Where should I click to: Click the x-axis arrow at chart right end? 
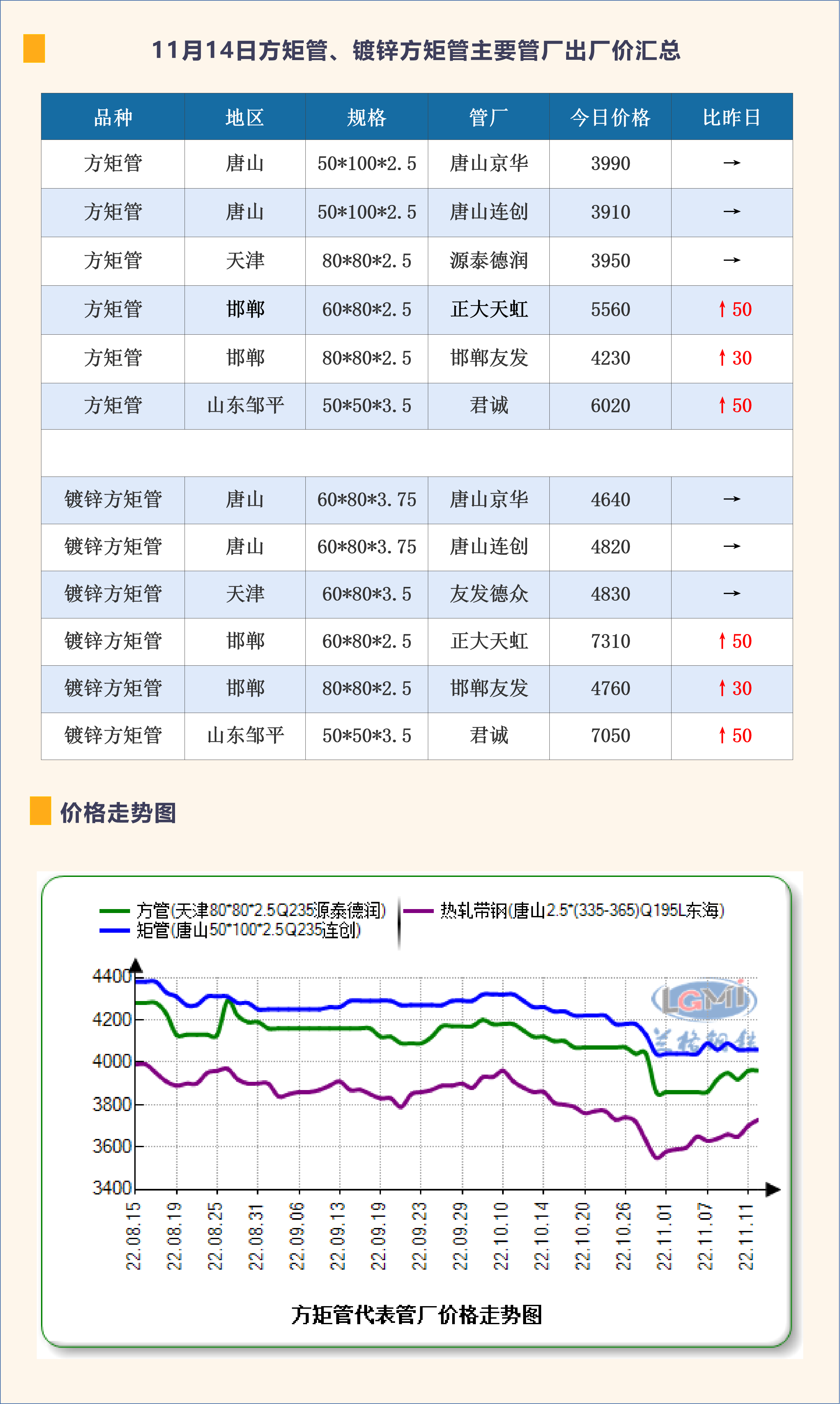[773, 1190]
